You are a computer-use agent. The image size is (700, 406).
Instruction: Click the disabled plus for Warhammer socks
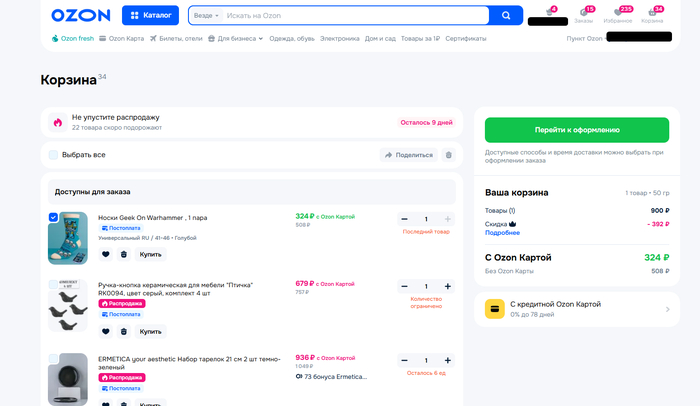(x=448, y=219)
